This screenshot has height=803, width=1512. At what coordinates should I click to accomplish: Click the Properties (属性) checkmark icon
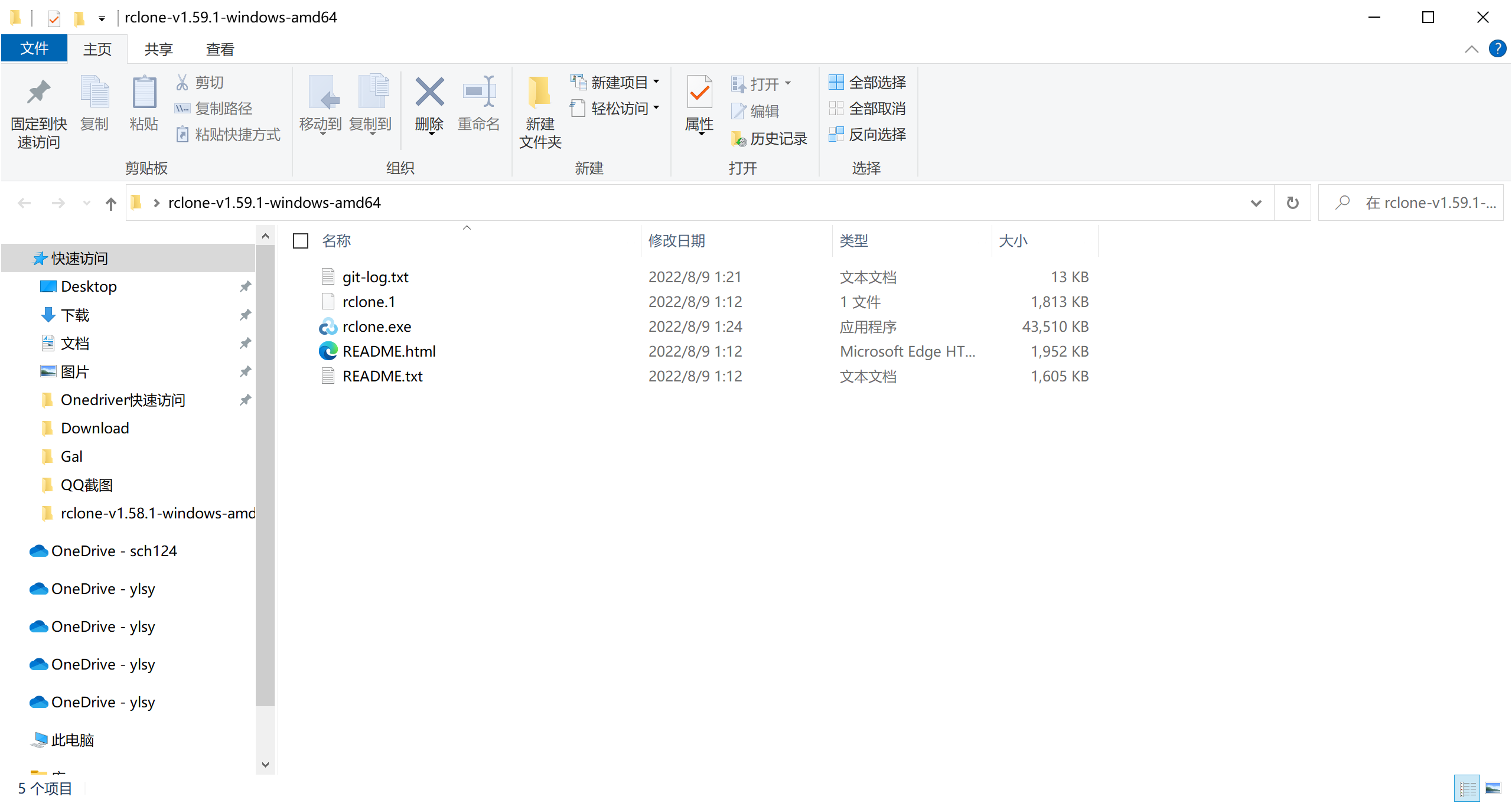(x=699, y=93)
